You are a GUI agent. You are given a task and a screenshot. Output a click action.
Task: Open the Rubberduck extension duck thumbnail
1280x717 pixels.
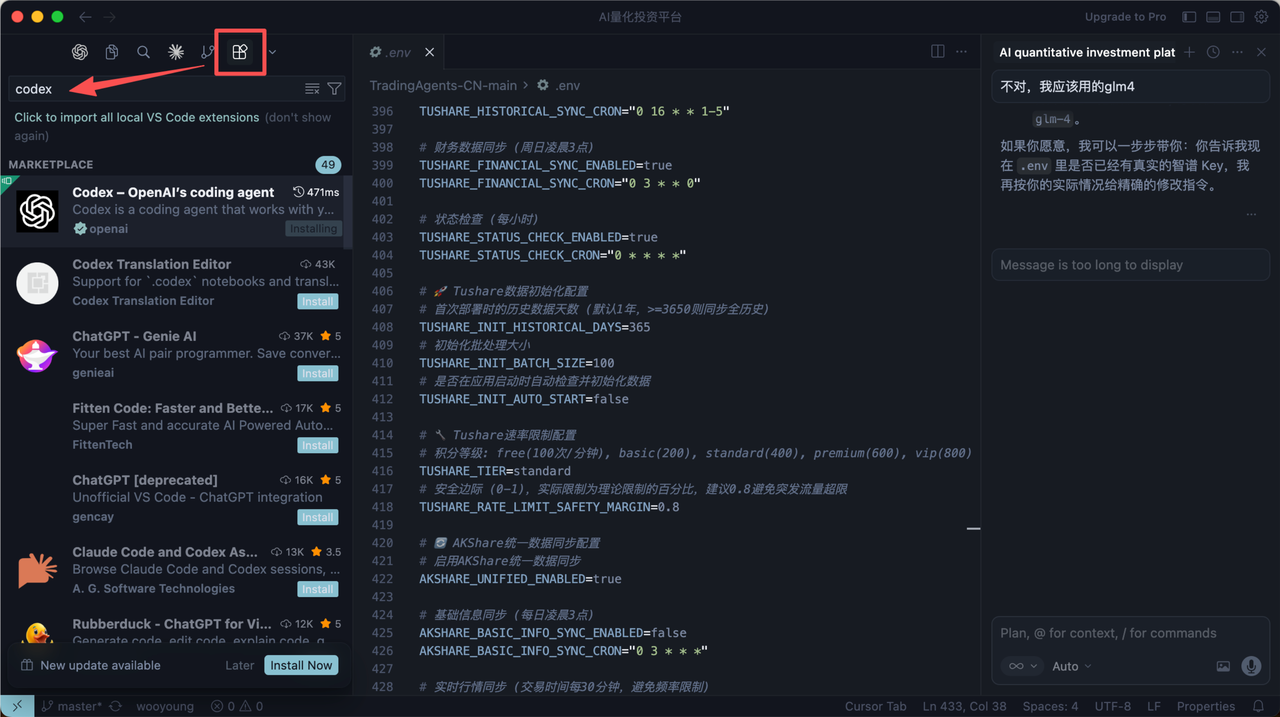[38, 635]
